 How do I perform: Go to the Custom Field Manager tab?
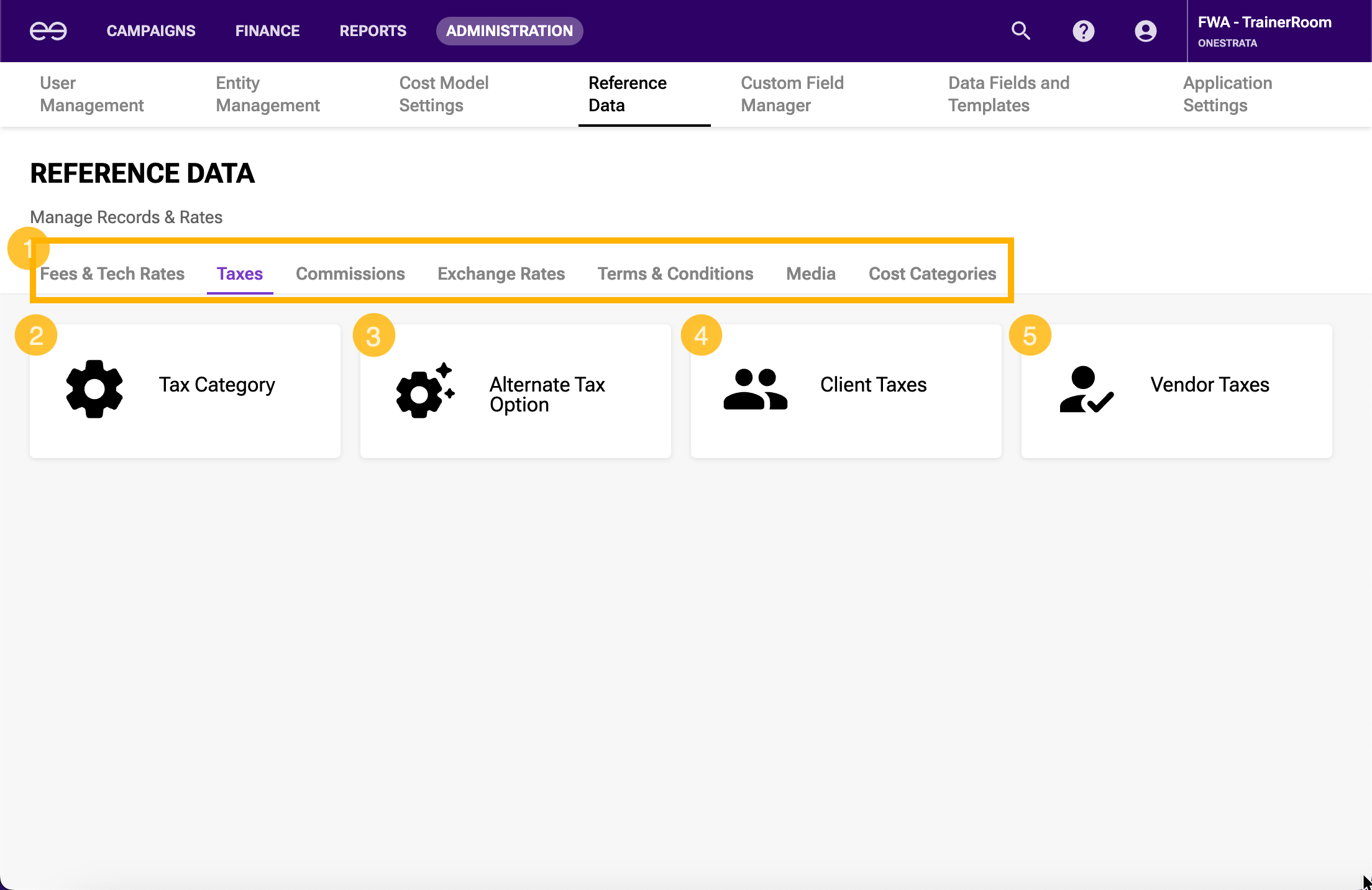[792, 94]
